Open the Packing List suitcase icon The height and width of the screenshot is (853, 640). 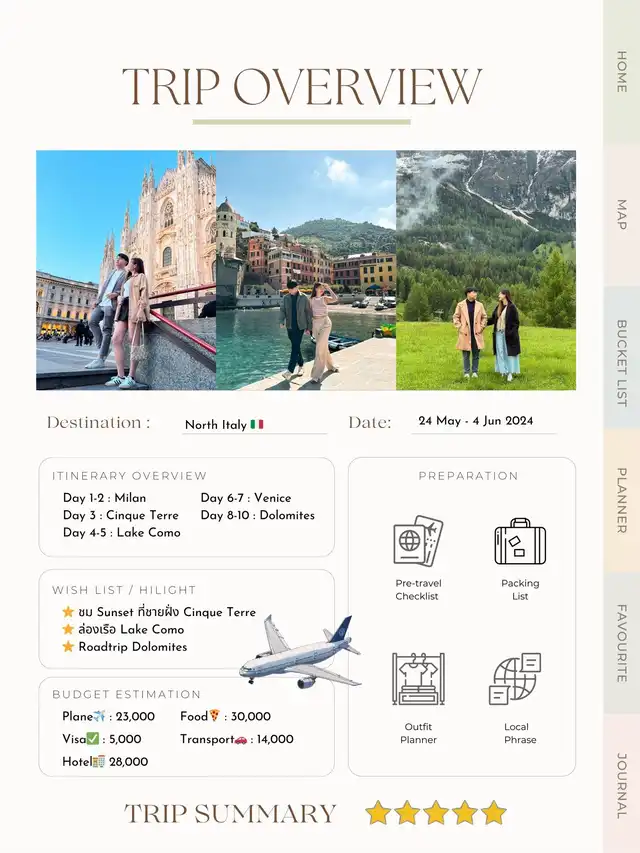[x=520, y=541]
